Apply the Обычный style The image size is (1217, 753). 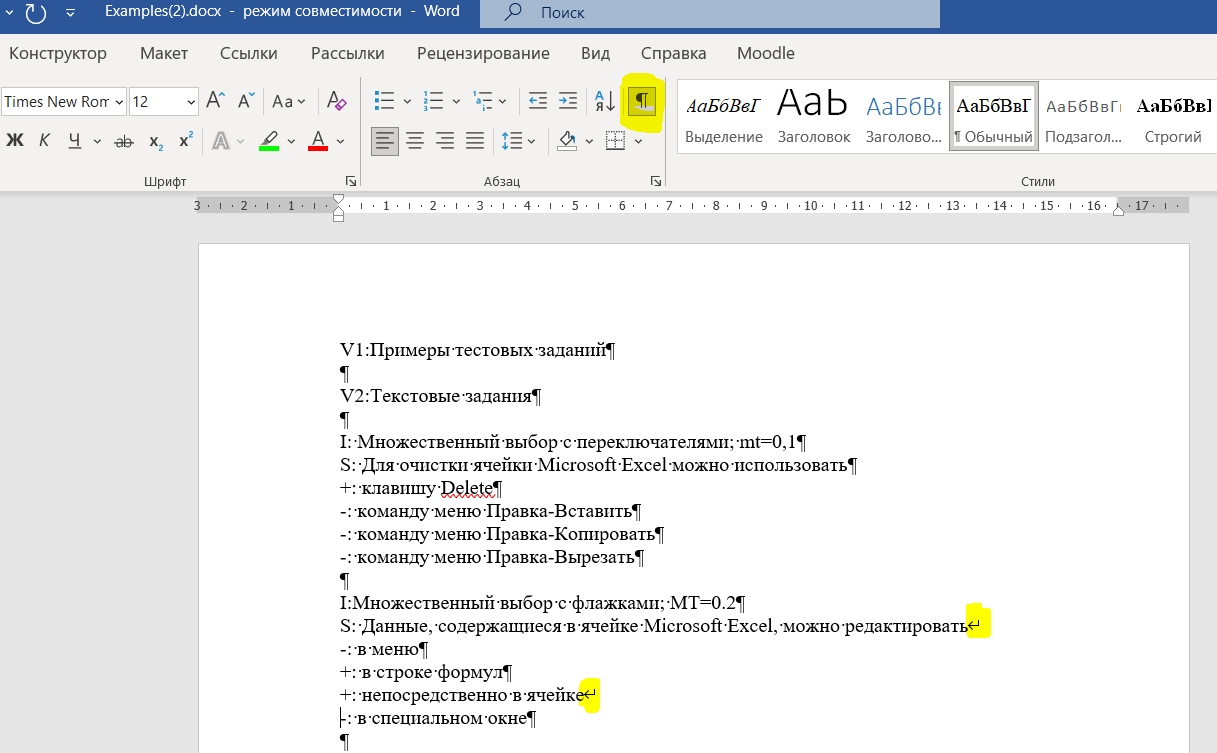993,116
